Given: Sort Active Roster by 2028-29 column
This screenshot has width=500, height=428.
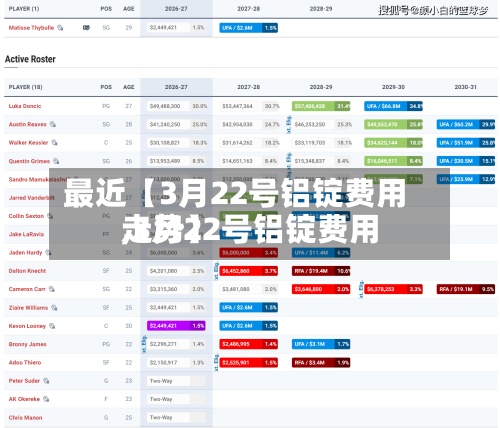Looking at the screenshot, I should [321, 87].
